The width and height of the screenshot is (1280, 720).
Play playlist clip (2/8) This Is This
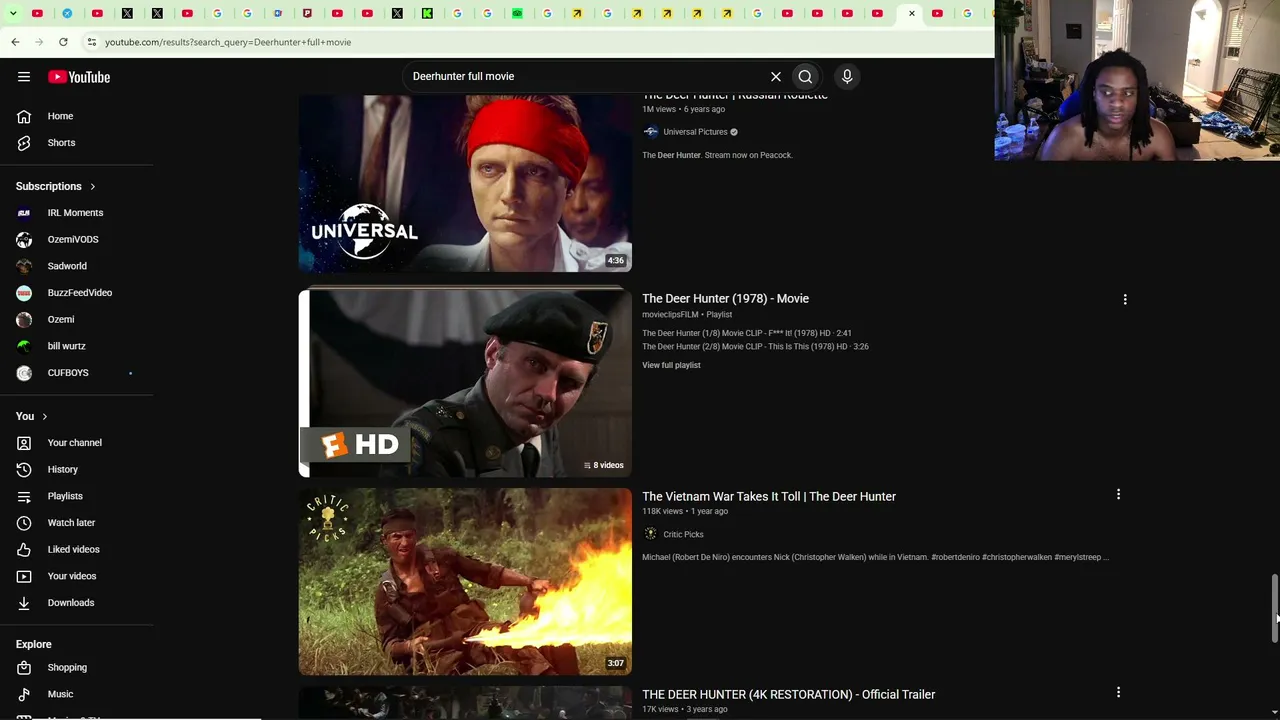pyautogui.click(x=755, y=347)
